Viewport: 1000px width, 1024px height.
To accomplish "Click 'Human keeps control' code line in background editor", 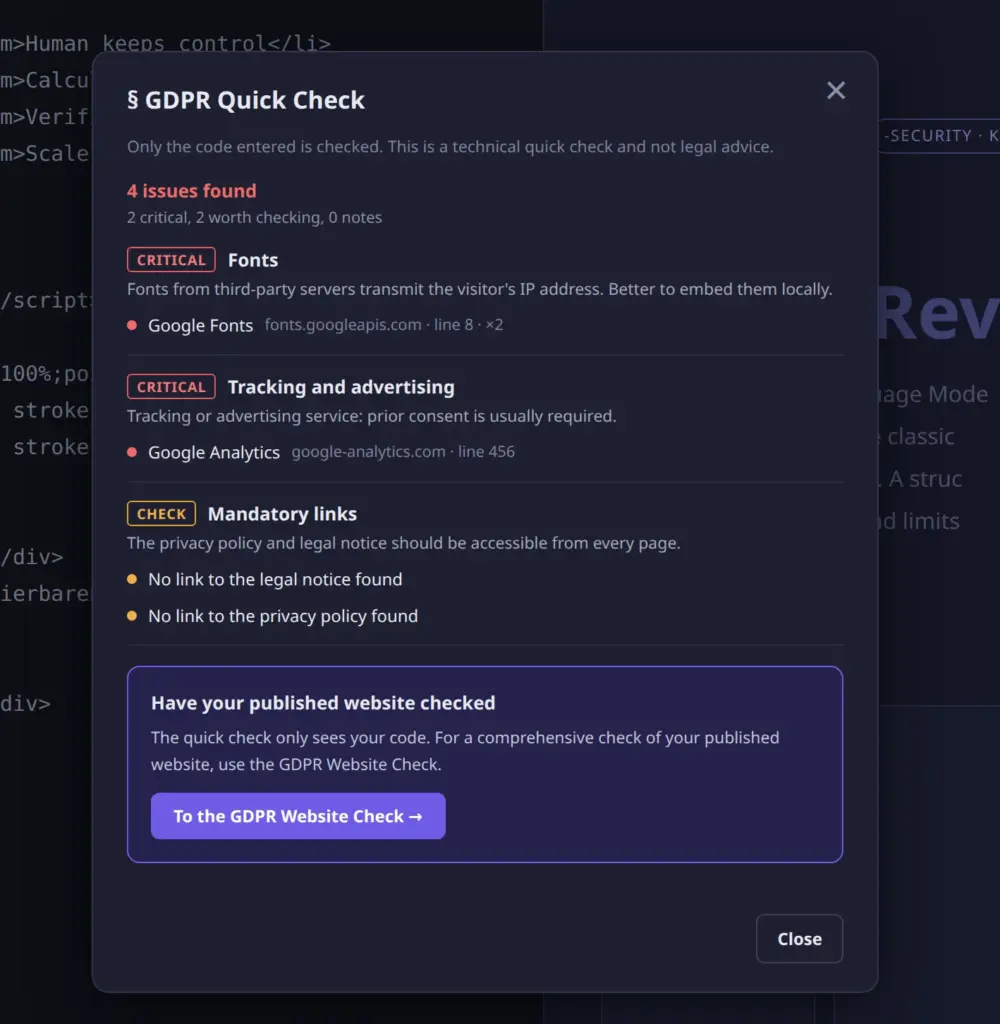I will click(x=165, y=44).
